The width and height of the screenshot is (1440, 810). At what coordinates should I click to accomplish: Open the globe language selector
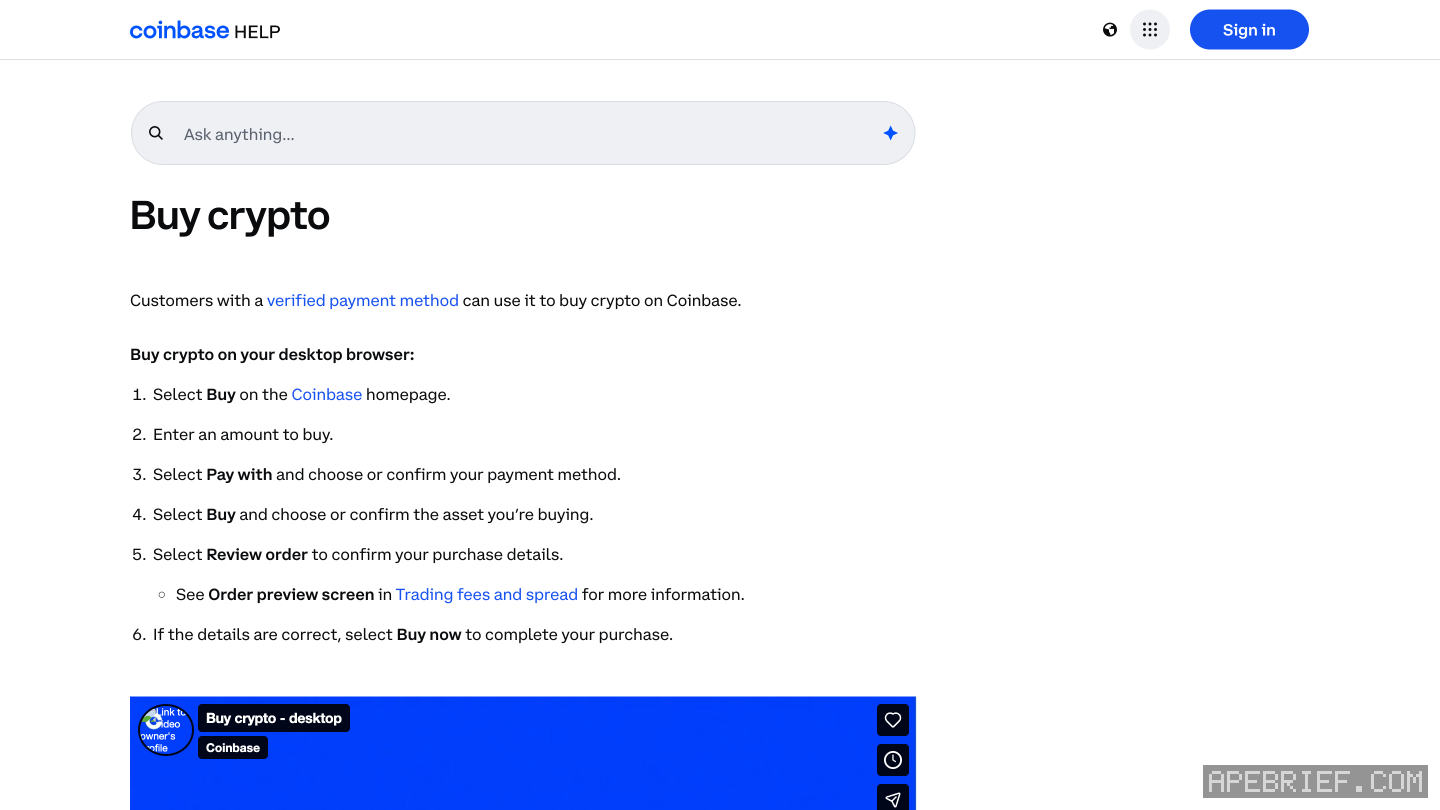point(1110,30)
